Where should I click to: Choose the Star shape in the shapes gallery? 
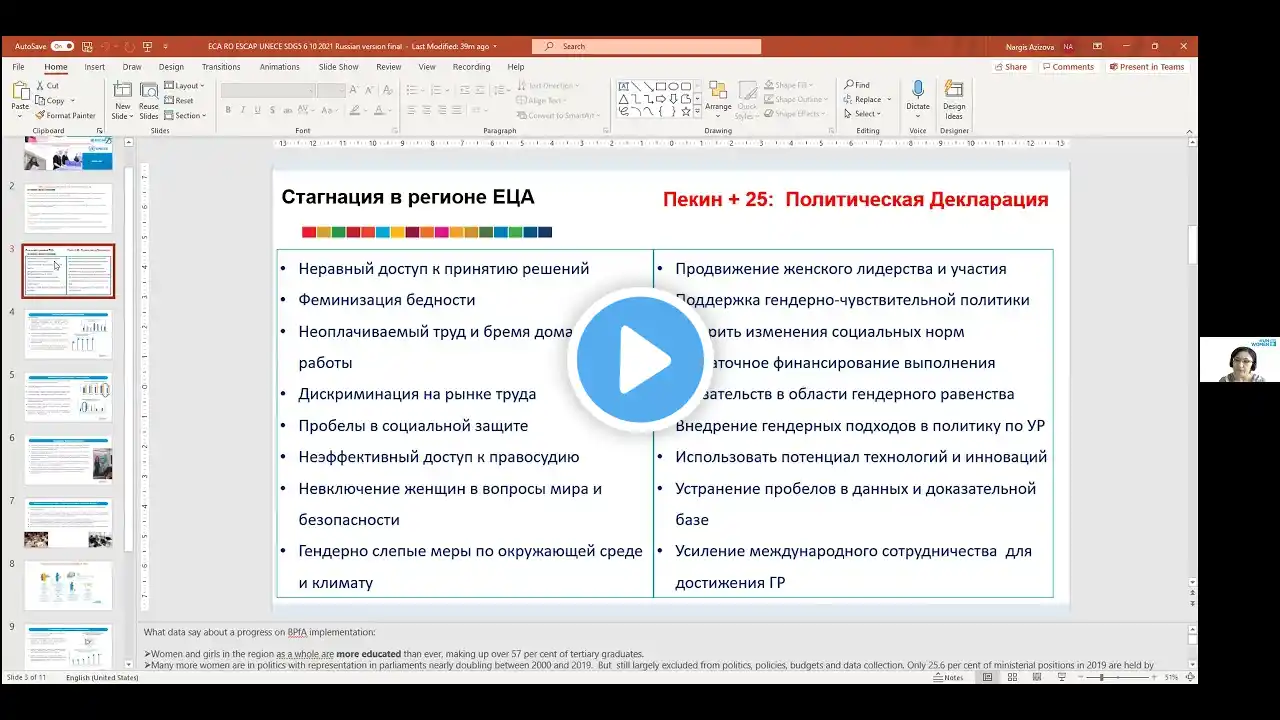click(685, 111)
